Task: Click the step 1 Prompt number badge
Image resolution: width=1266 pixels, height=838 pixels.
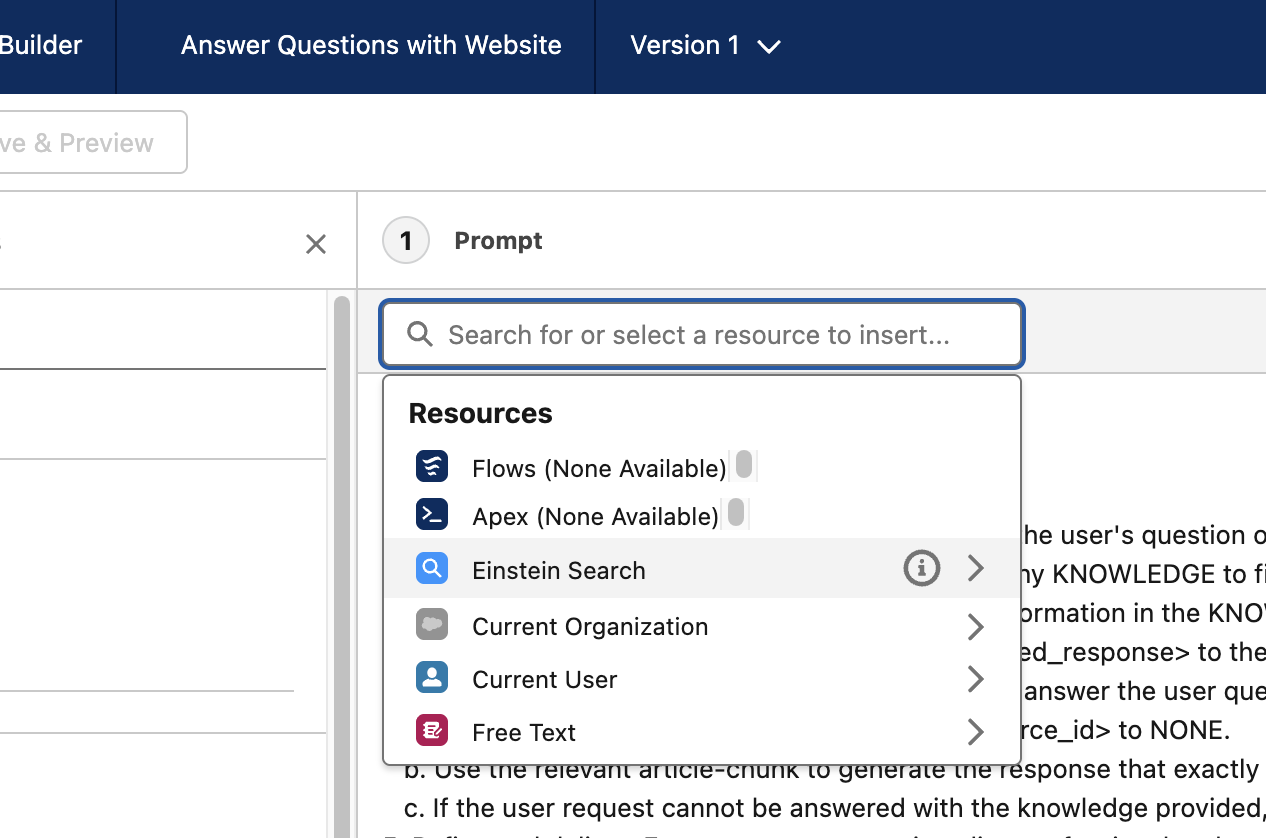Action: point(406,241)
